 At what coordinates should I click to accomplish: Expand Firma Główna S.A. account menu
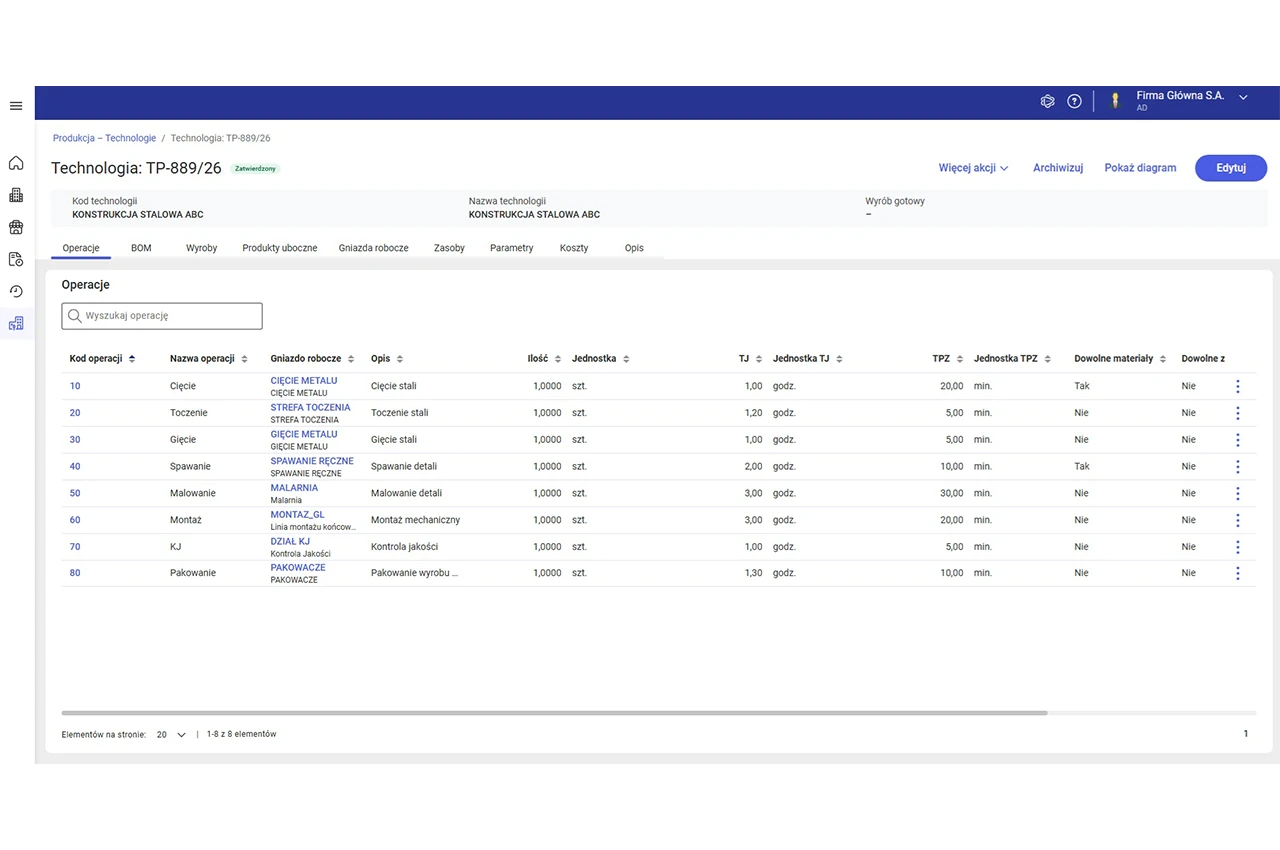click(x=1244, y=97)
